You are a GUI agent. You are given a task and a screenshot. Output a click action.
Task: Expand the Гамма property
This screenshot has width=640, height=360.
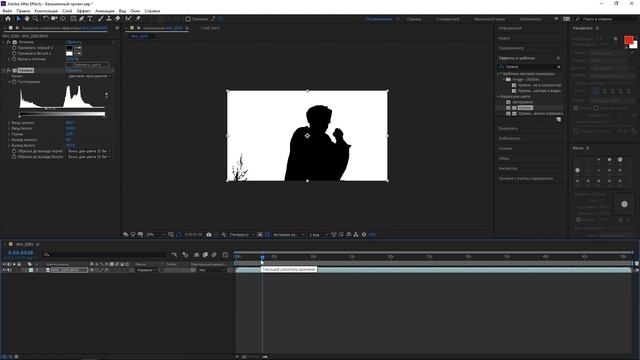(9, 134)
